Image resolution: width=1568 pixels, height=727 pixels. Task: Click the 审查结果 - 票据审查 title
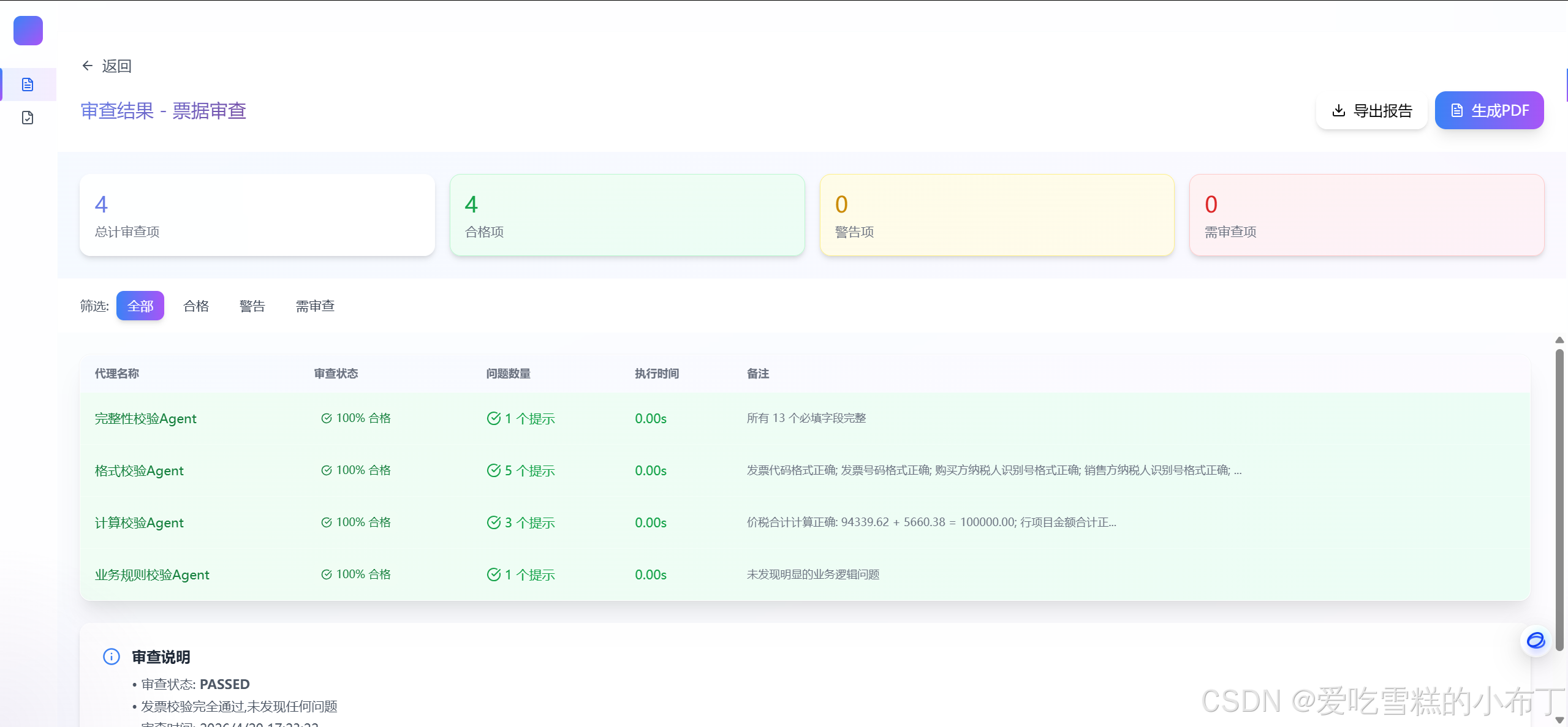pyautogui.click(x=164, y=111)
